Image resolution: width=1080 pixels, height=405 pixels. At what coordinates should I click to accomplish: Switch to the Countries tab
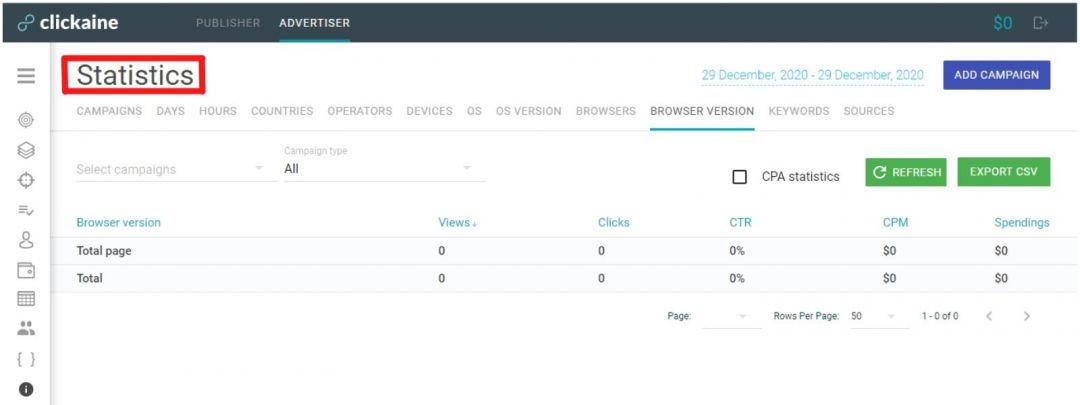(x=282, y=111)
